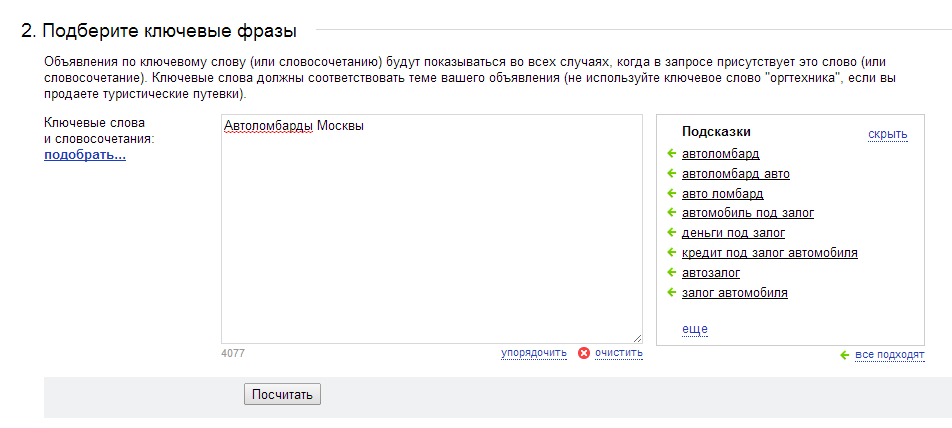Add кредит под залог автомобиля via arrow

point(672,252)
